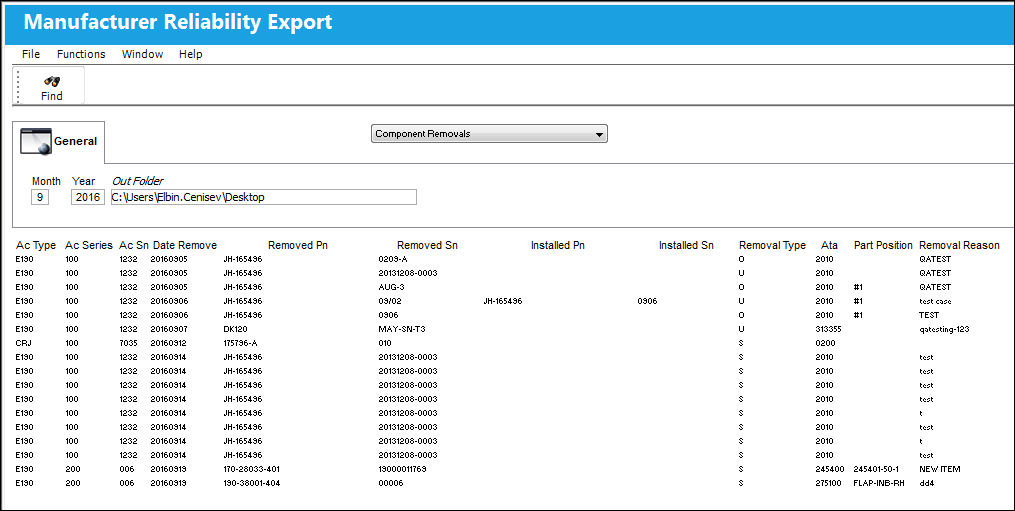The width and height of the screenshot is (1015, 511).
Task: Click the Year input field
Action: 87,197
